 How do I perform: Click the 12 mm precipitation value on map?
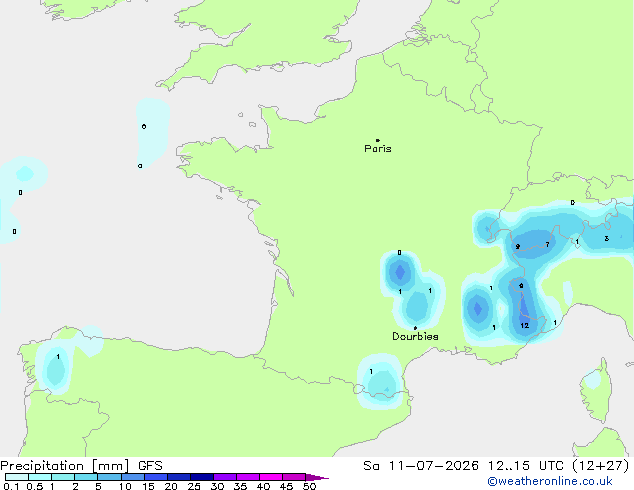(524, 325)
